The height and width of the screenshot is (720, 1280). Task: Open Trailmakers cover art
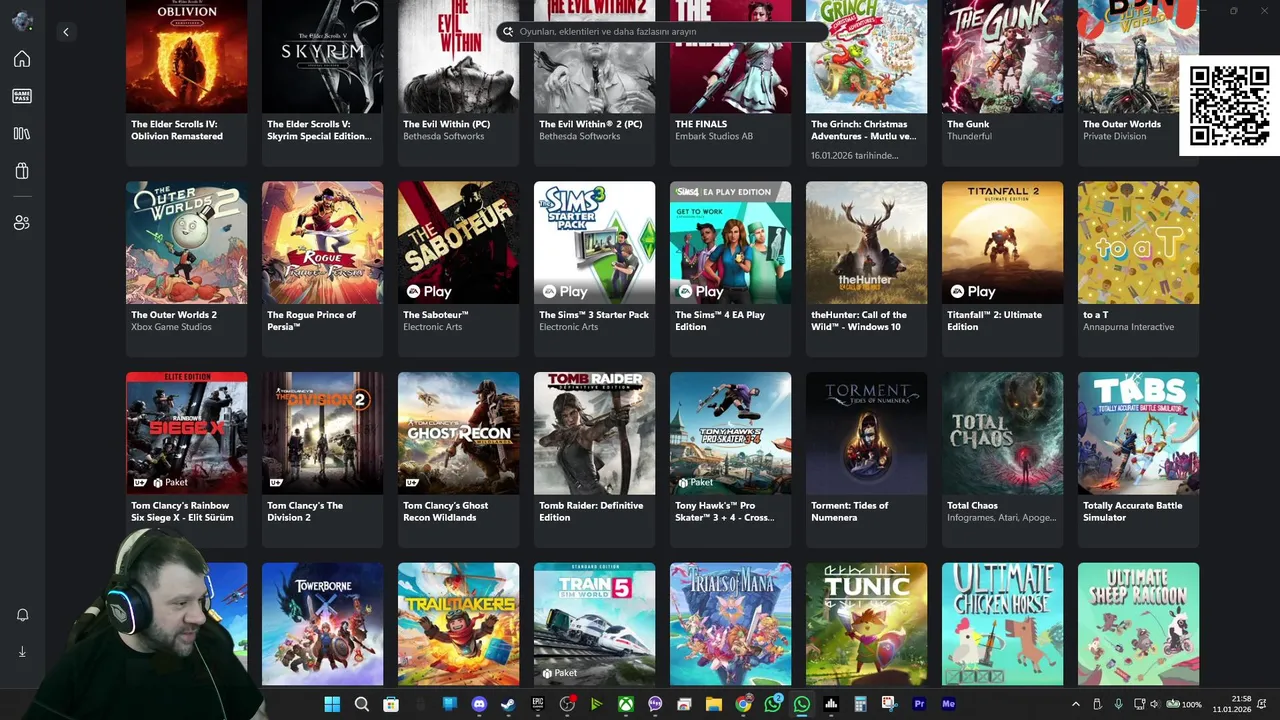pos(458,624)
